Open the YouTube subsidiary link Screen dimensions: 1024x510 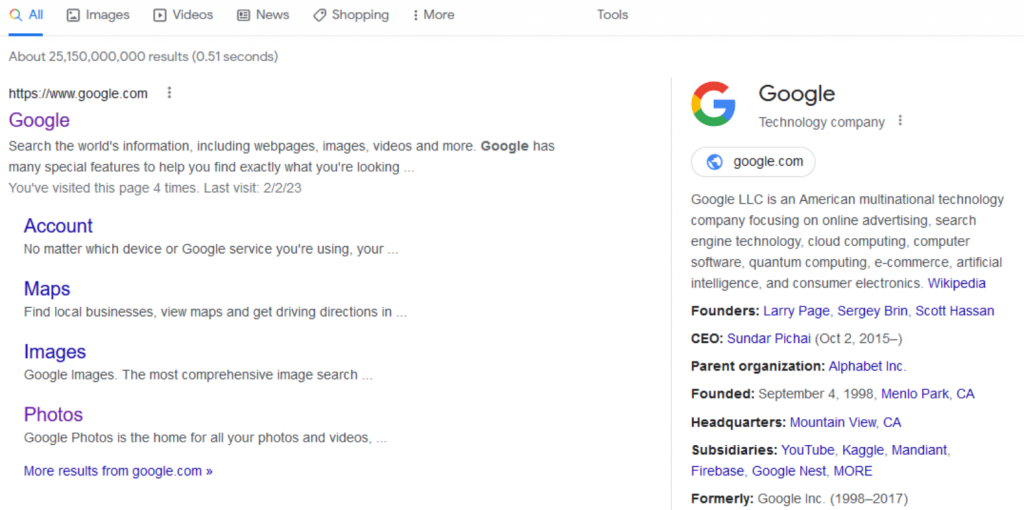807,450
